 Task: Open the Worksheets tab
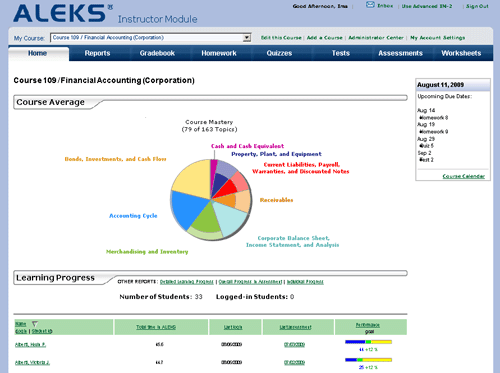pos(461,53)
